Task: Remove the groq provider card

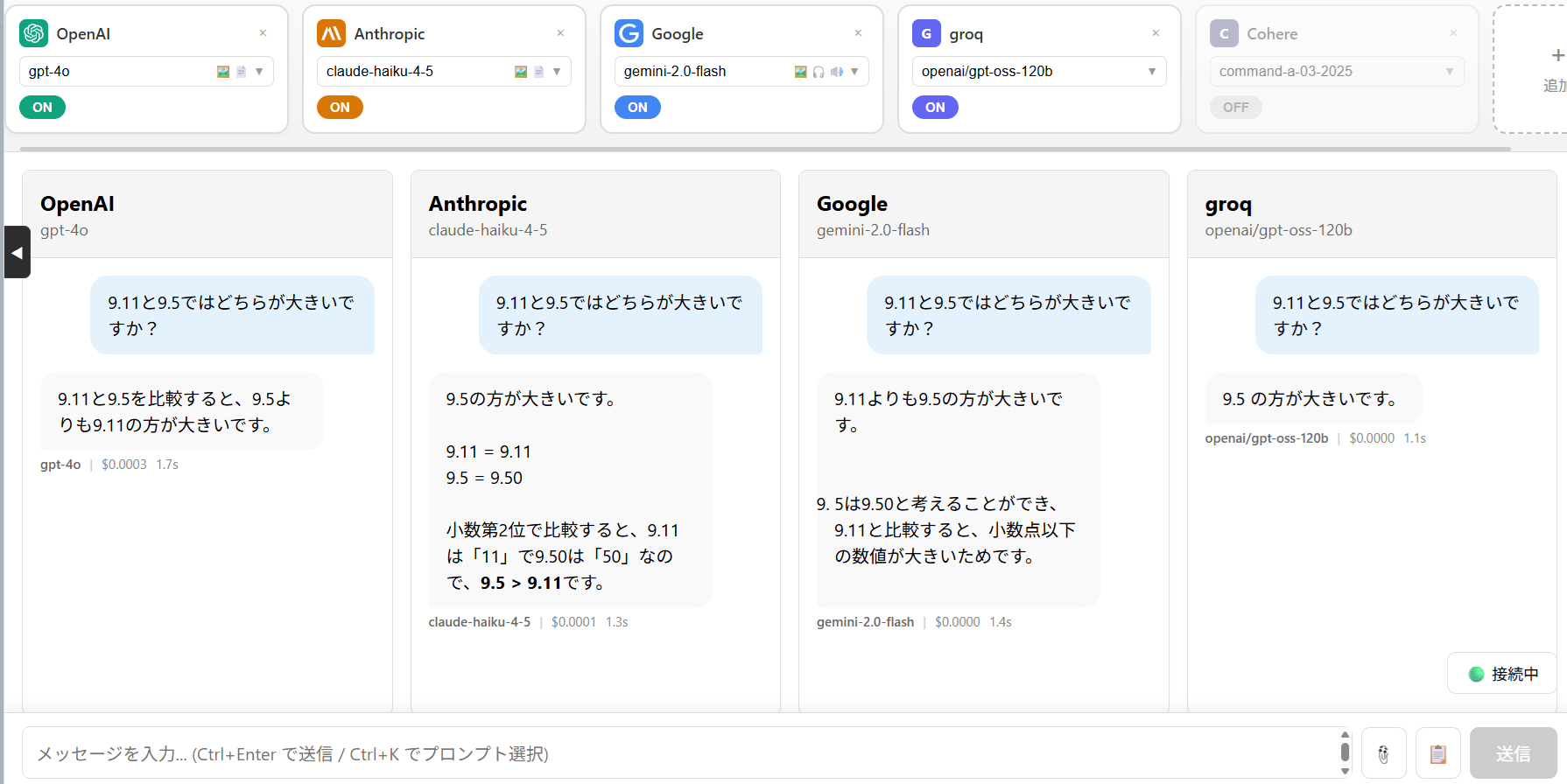Action: coord(1156,33)
